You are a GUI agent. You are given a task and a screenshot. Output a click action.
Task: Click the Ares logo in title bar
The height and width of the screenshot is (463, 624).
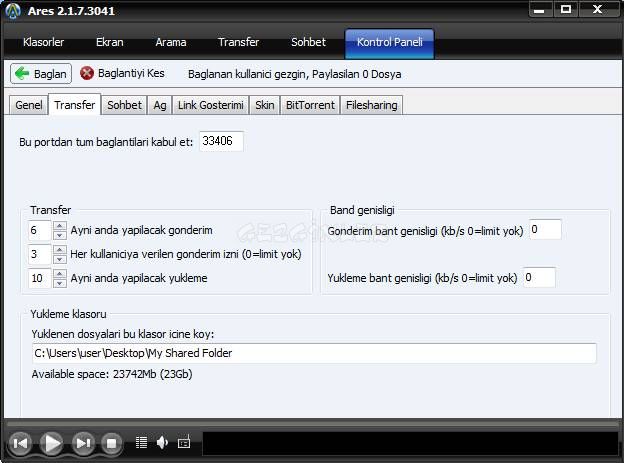(12, 10)
